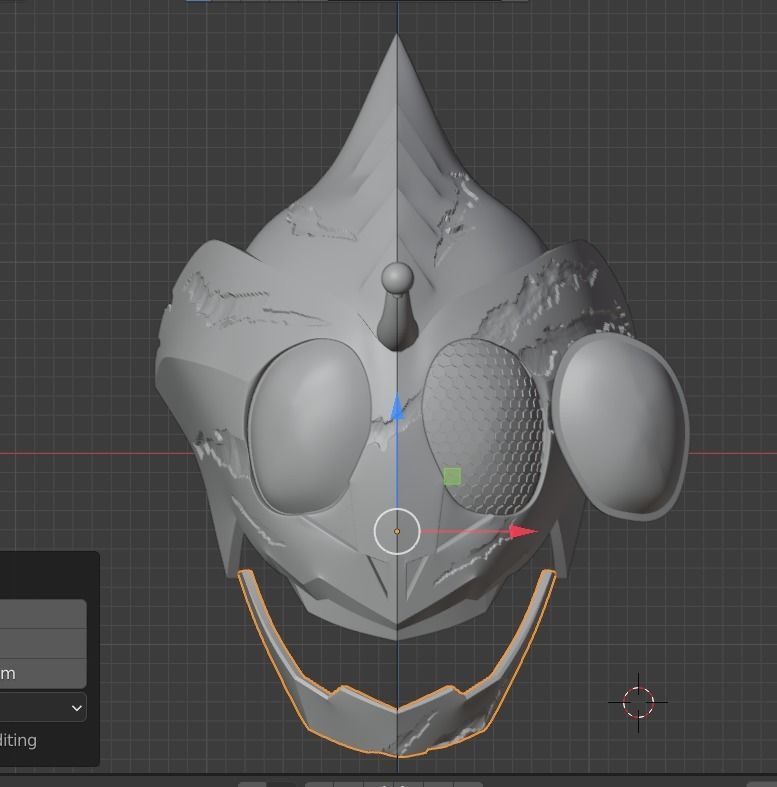
Task: Select the detached eye lens beside the helmet
Action: pos(621,426)
